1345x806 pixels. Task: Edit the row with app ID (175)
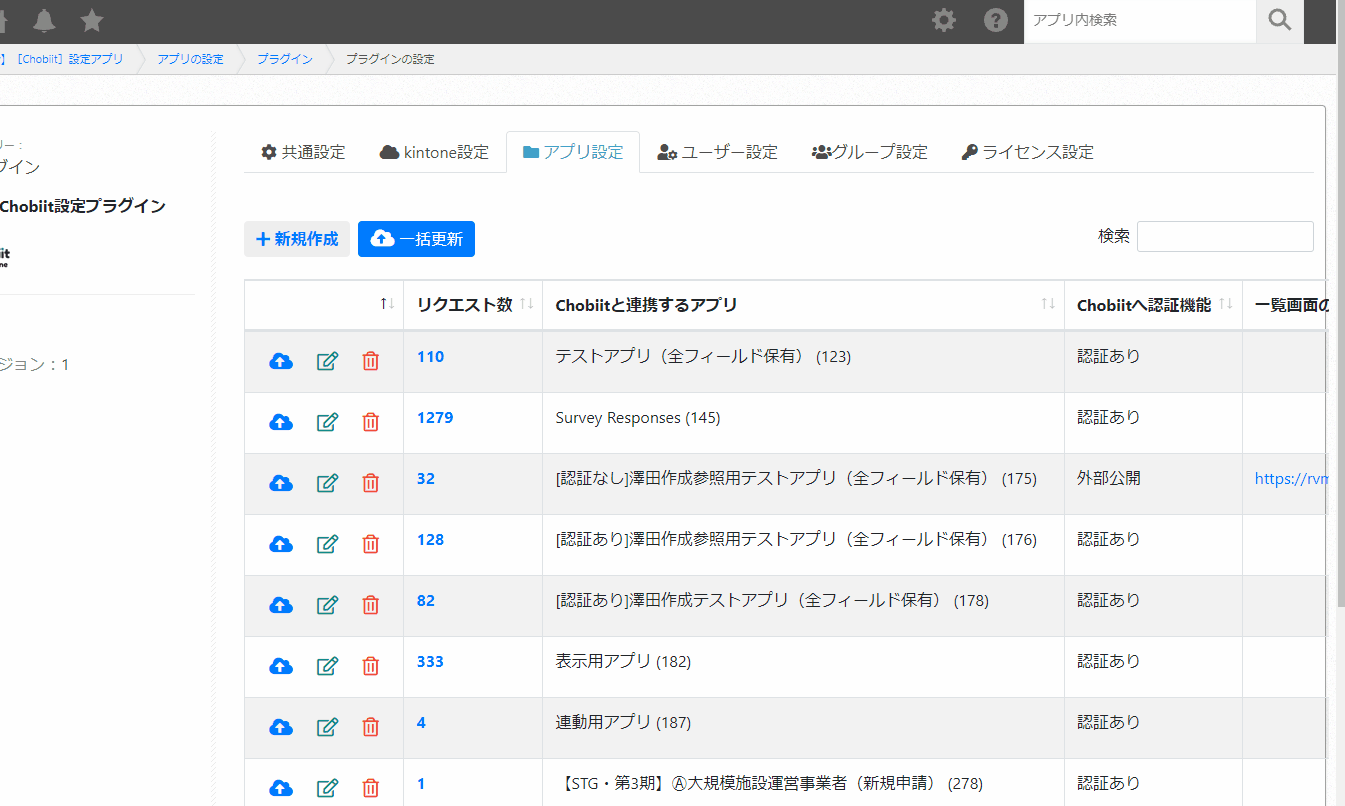pyautogui.click(x=327, y=483)
